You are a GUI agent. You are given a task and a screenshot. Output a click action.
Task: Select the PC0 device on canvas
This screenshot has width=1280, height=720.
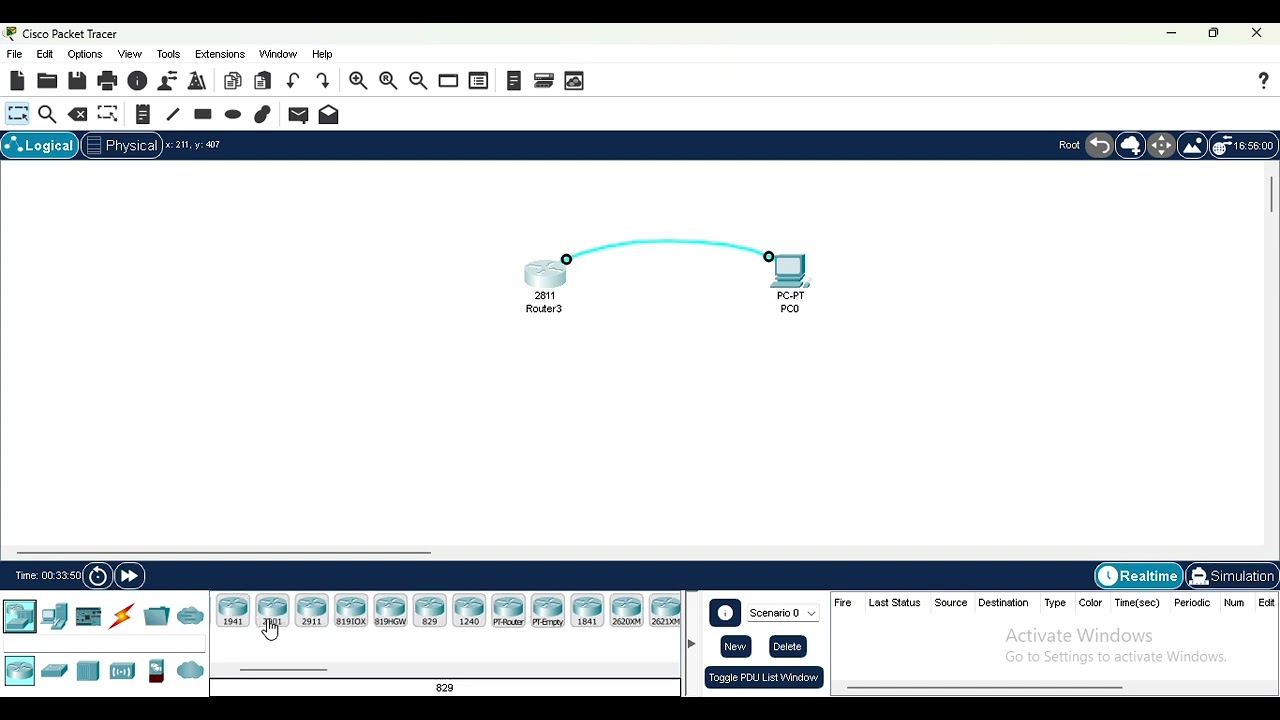790,271
